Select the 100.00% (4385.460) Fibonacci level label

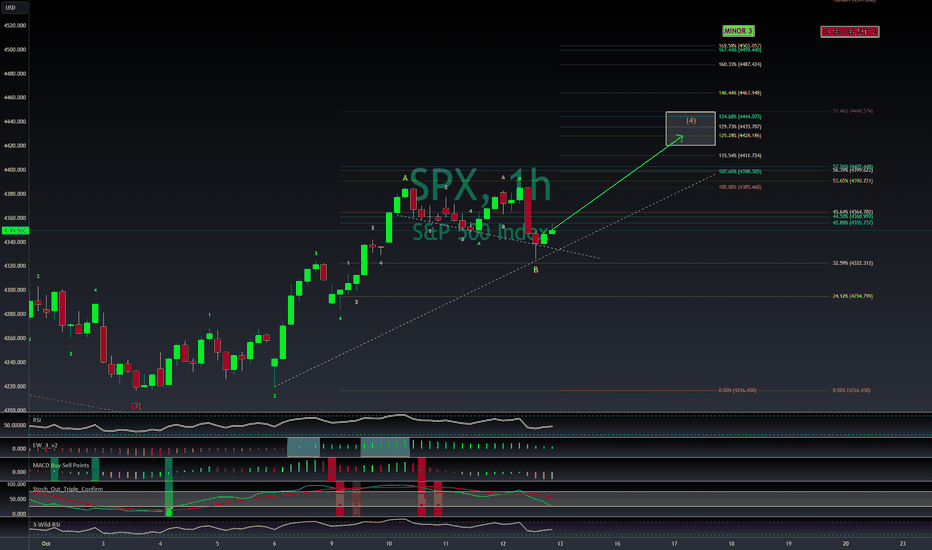(739, 187)
